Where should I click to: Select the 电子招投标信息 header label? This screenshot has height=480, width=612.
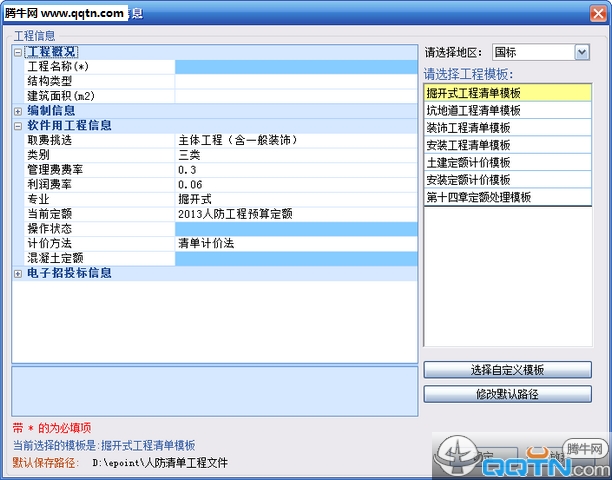[69, 273]
